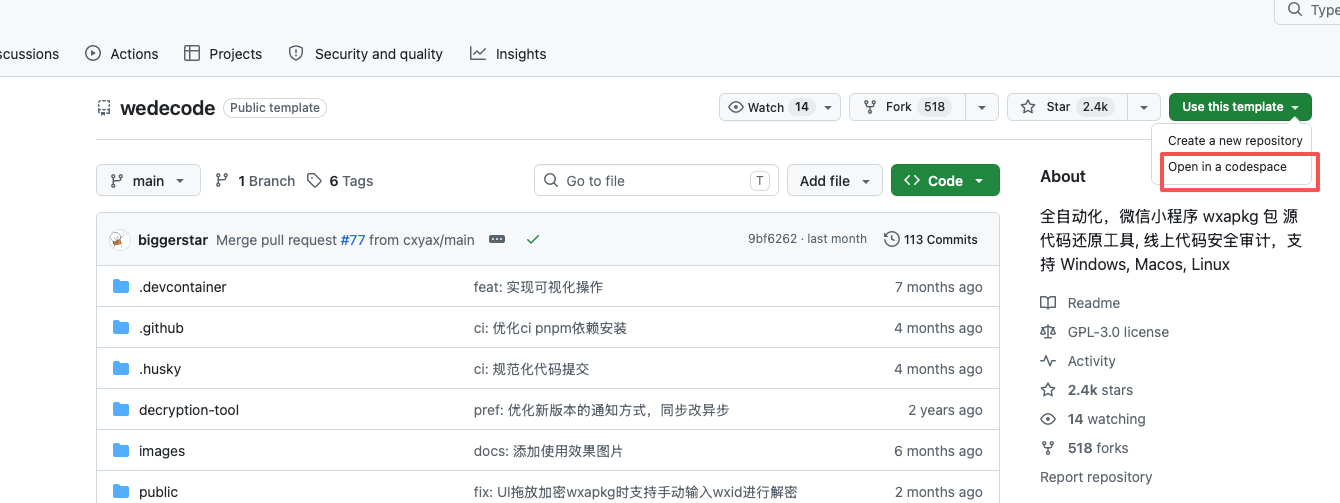Open the Actions tab
The width and height of the screenshot is (1340, 503).
(x=122, y=54)
